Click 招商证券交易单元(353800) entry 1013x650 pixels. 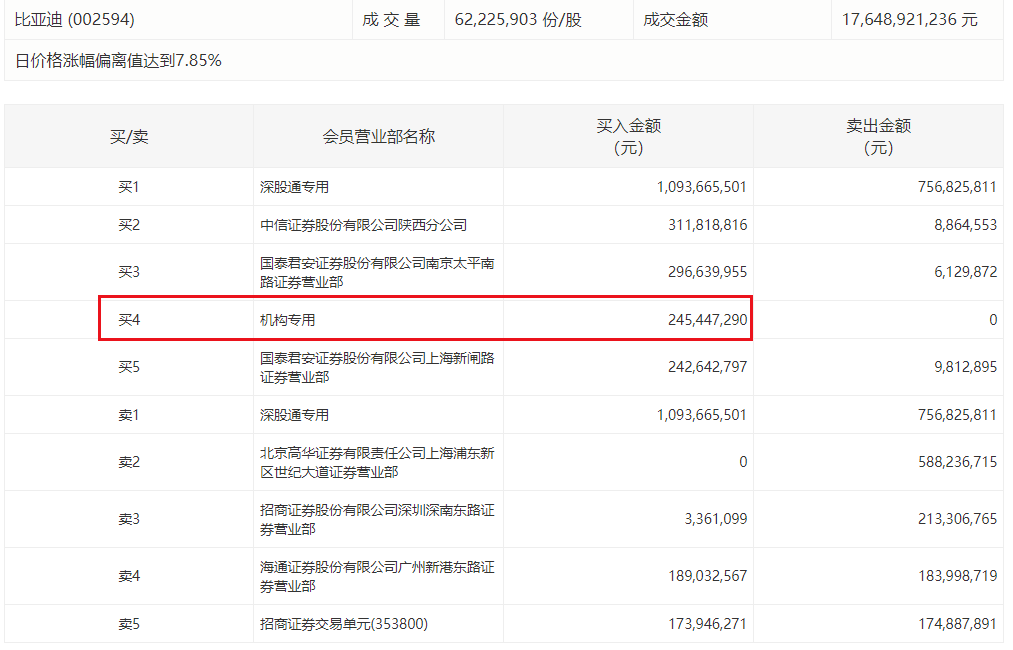pyautogui.click(x=344, y=624)
